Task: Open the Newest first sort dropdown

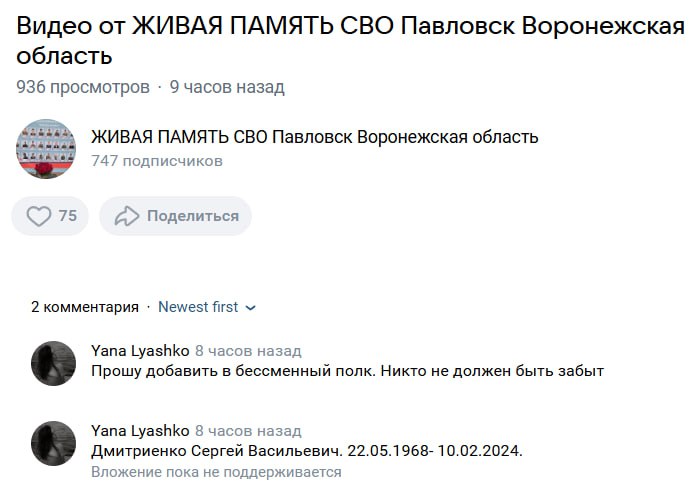Action: [200, 307]
